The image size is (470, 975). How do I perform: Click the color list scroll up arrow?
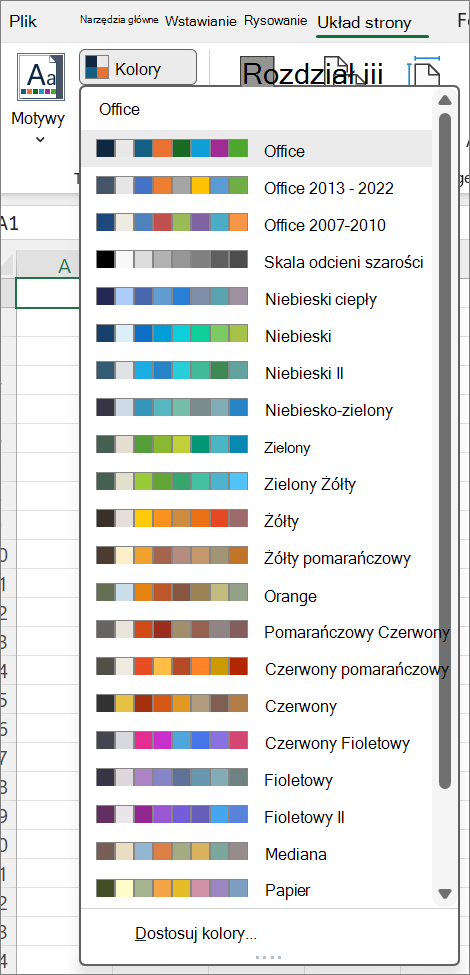444,100
